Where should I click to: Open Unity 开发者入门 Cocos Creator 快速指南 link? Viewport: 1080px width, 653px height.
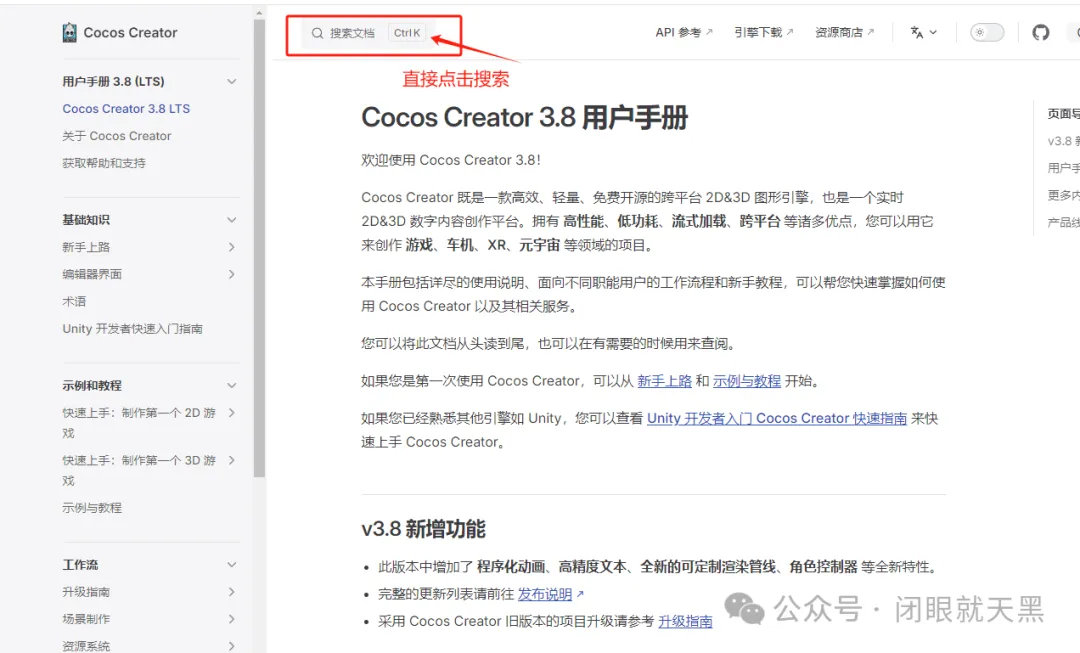click(x=777, y=418)
